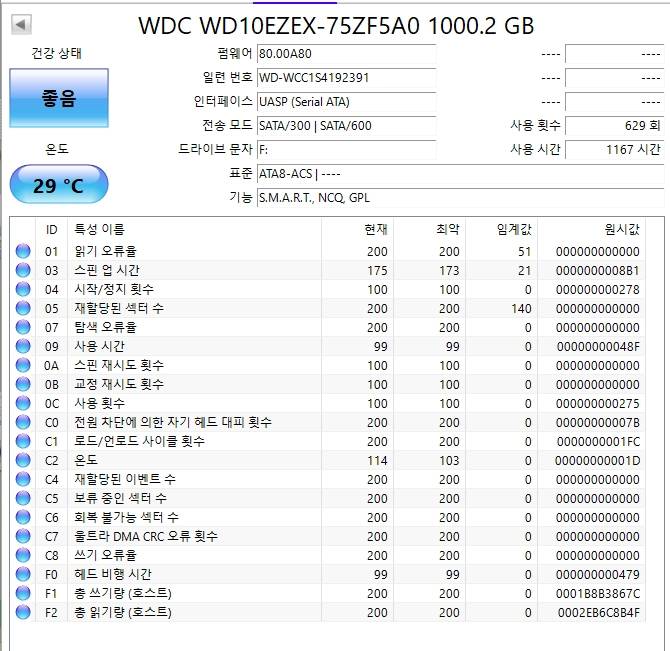Click status icon for 05 재할당된 섹터 수
The height and width of the screenshot is (651, 670).
(23, 308)
